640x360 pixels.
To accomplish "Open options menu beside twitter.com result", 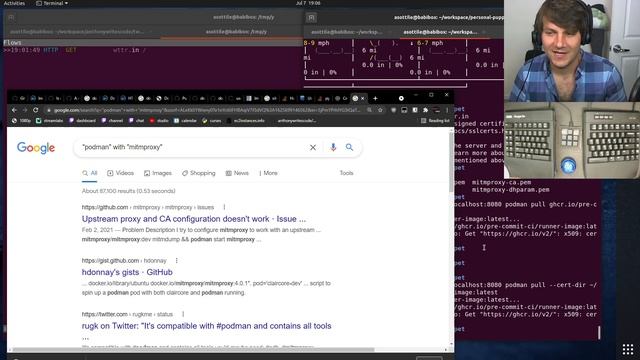I will (183, 314).
